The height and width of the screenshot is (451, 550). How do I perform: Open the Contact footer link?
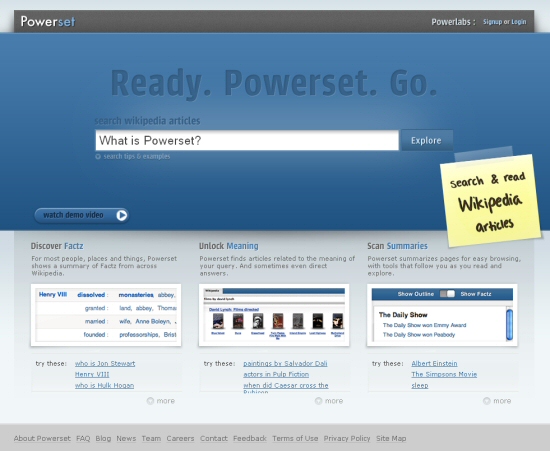[x=214, y=438]
